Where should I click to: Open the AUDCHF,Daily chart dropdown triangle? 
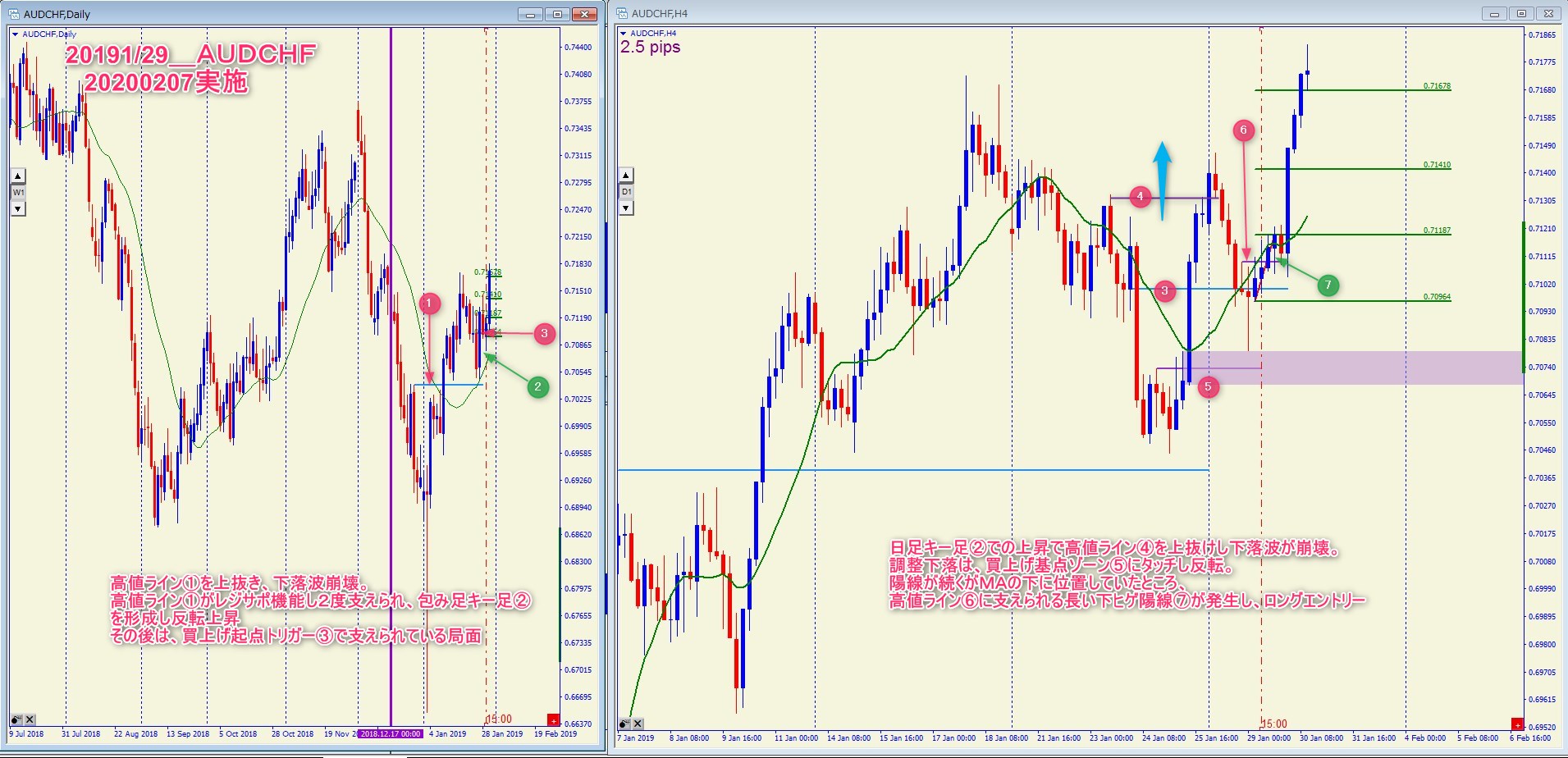click(x=15, y=34)
